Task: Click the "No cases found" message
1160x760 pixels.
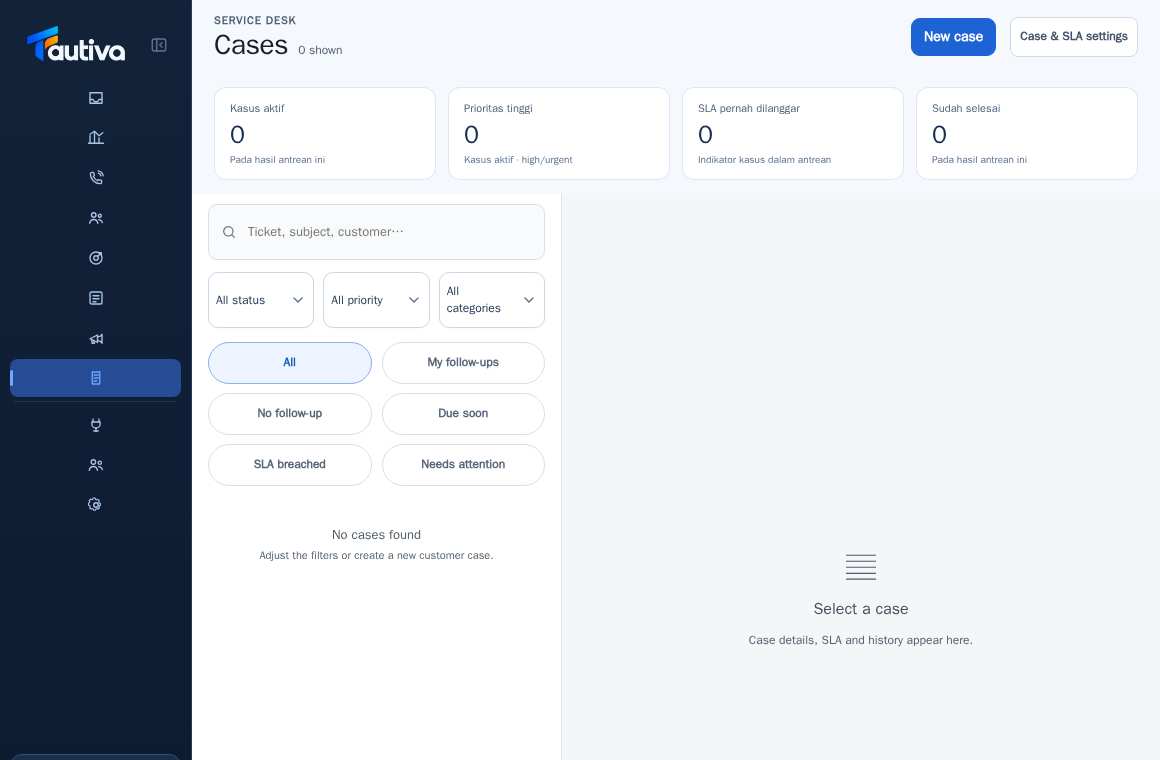Action: tap(377, 534)
